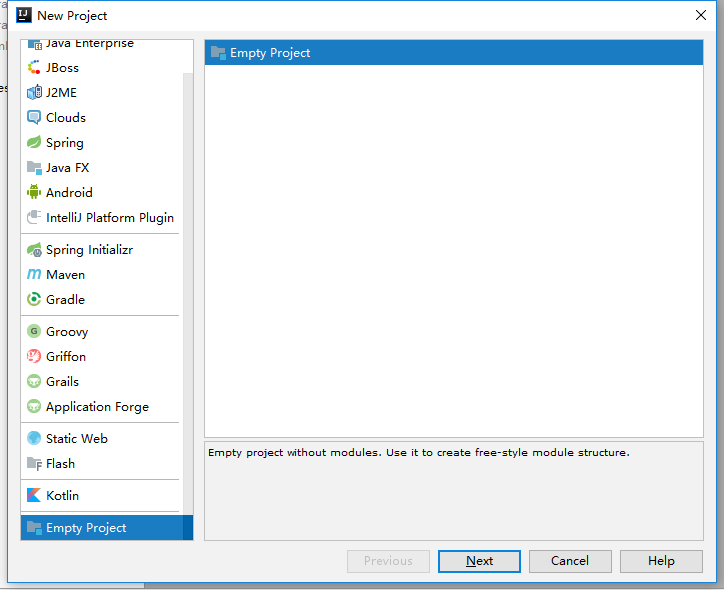Click the Empty Project sidebar folder icon

tap(34, 527)
